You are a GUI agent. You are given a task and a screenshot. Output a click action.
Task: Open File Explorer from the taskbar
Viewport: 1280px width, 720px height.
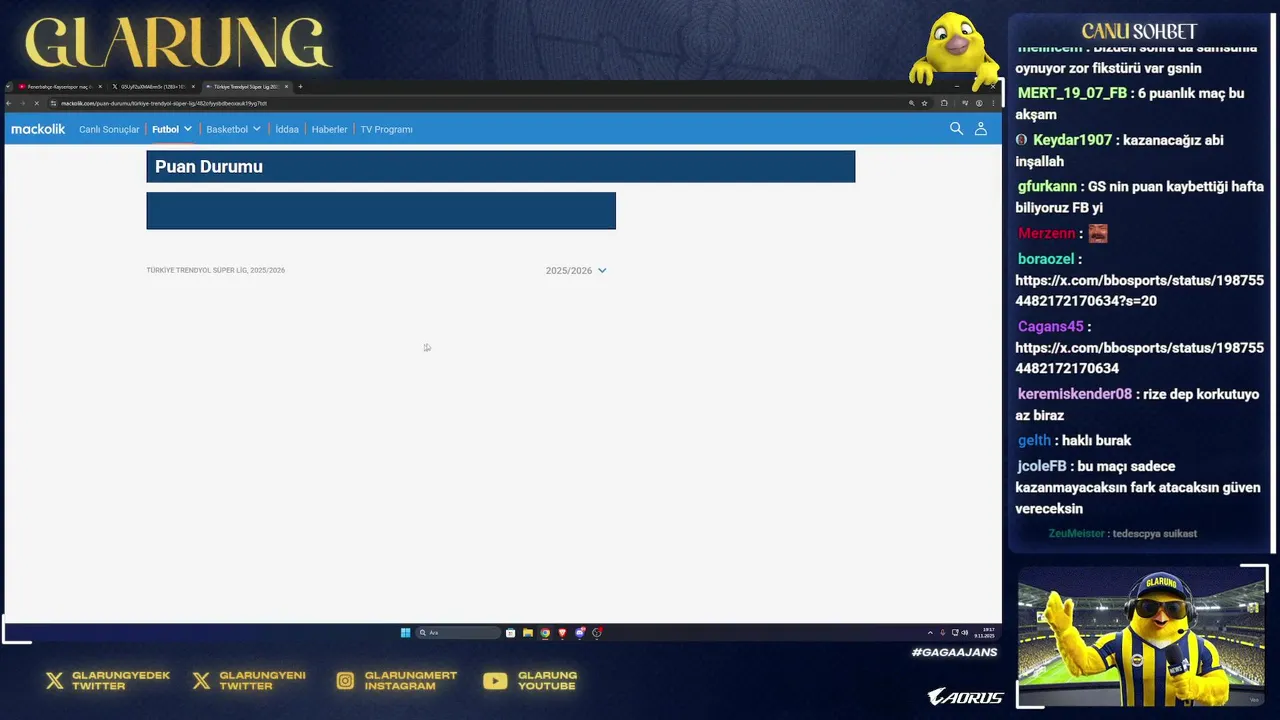point(528,632)
